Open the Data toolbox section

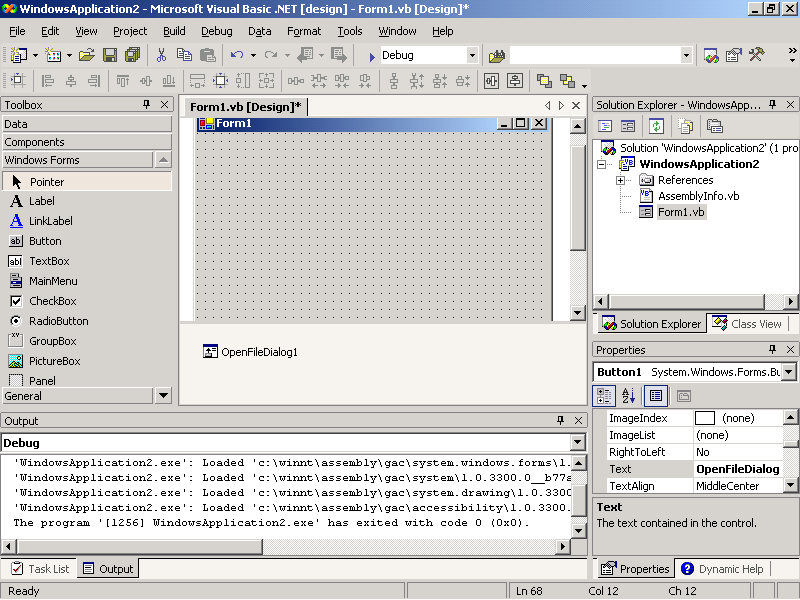coord(87,124)
